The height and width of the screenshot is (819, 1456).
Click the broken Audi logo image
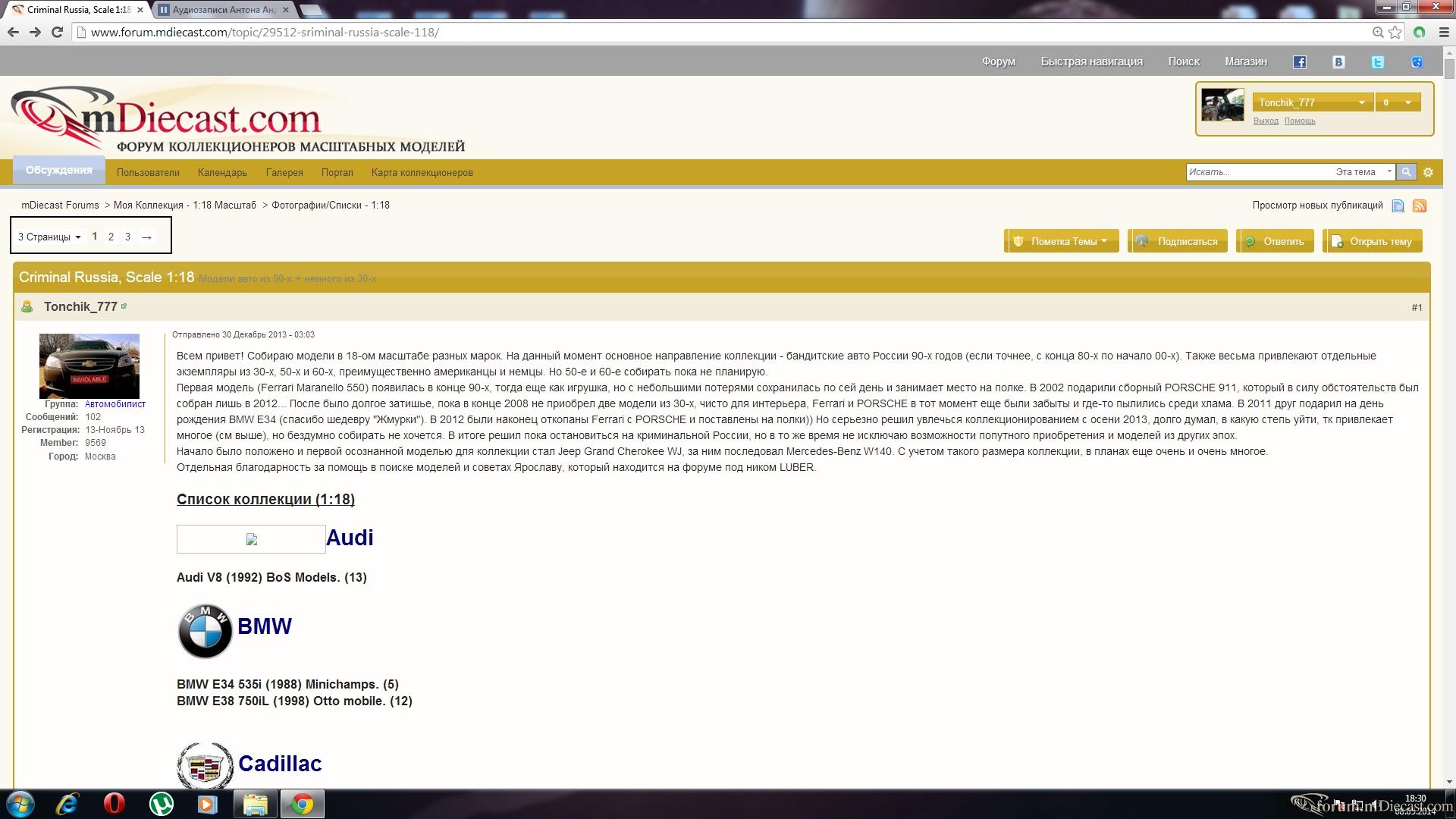pyautogui.click(x=251, y=539)
